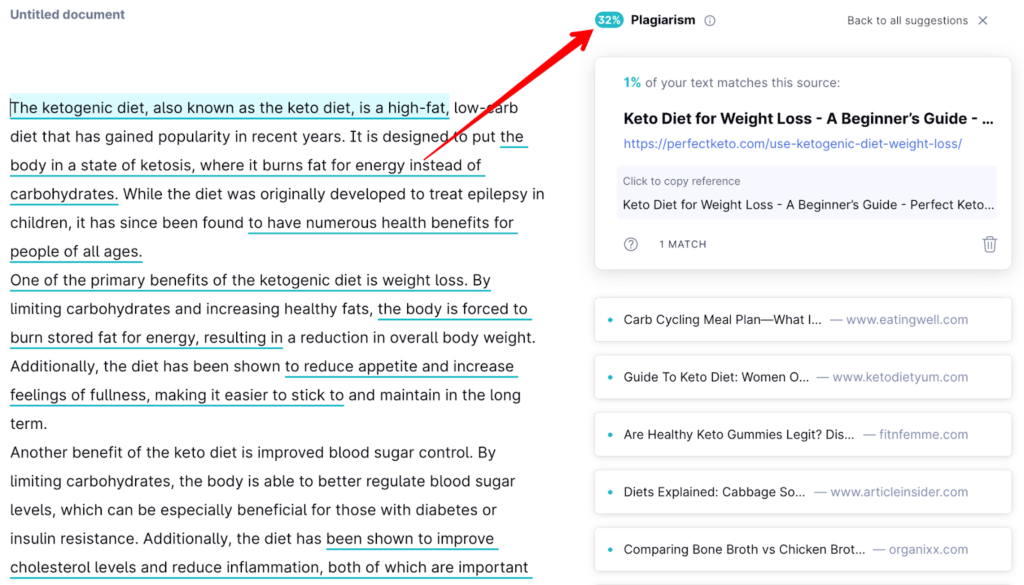Click the 32% plagiarism score badge
1024x585 pixels.
click(x=608, y=20)
